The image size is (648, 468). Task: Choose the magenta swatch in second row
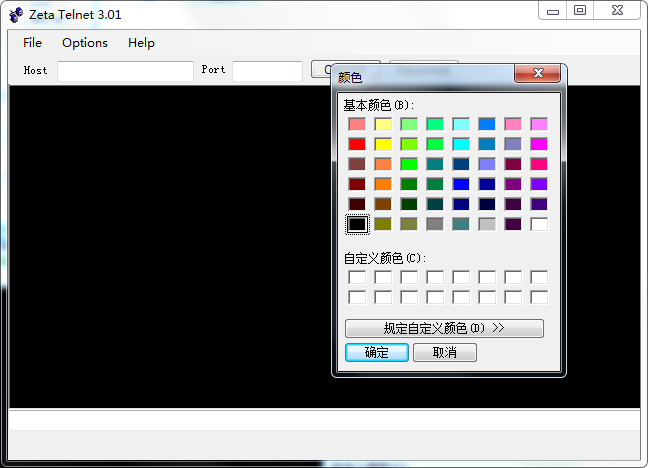(x=539, y=144)
